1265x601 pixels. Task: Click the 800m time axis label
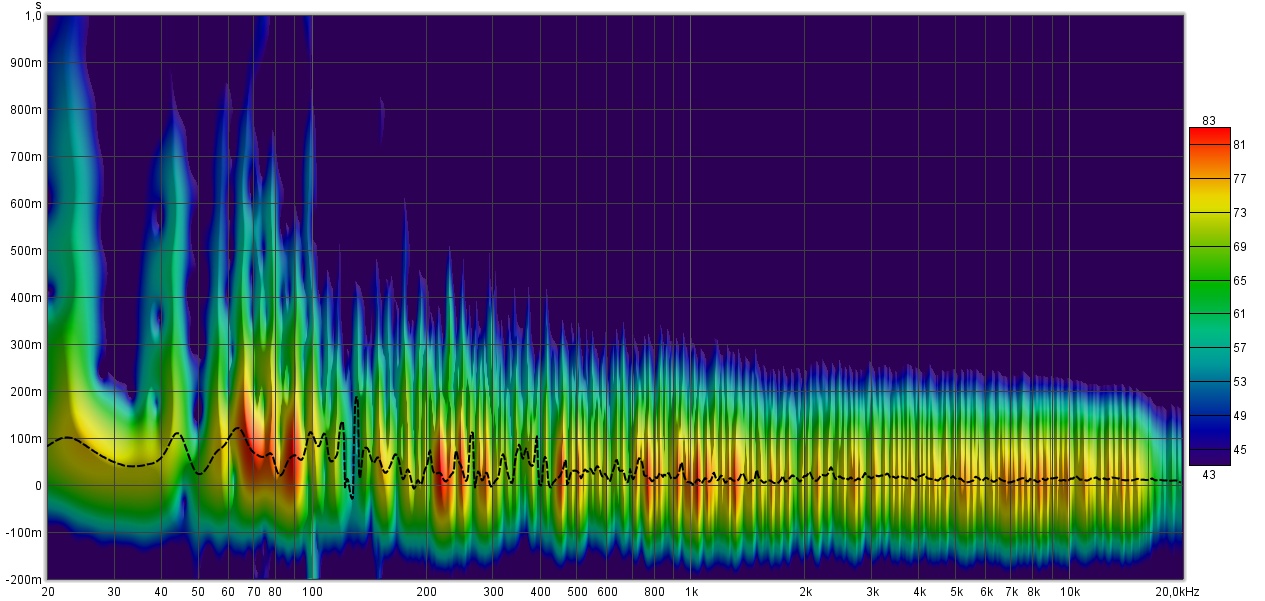(x=28, y=110)
